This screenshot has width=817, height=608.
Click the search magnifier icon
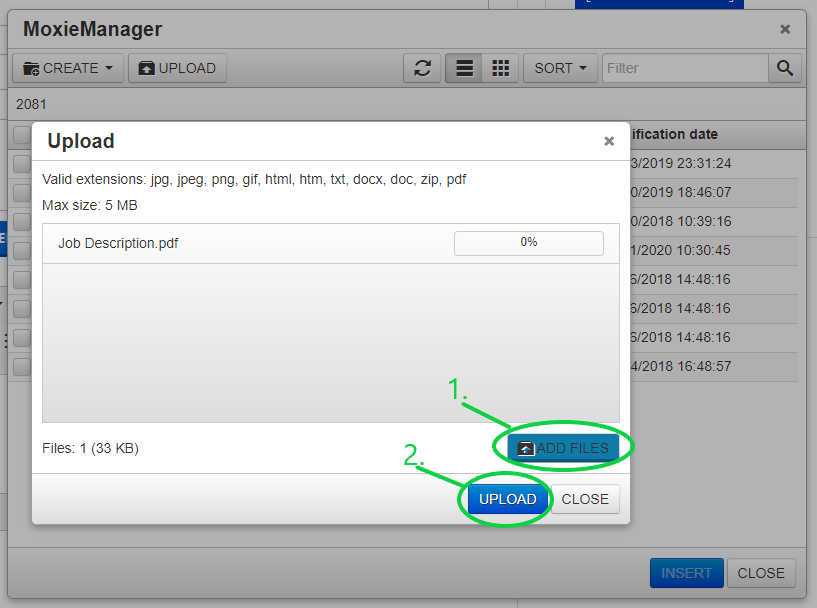(x=785, y=68)
